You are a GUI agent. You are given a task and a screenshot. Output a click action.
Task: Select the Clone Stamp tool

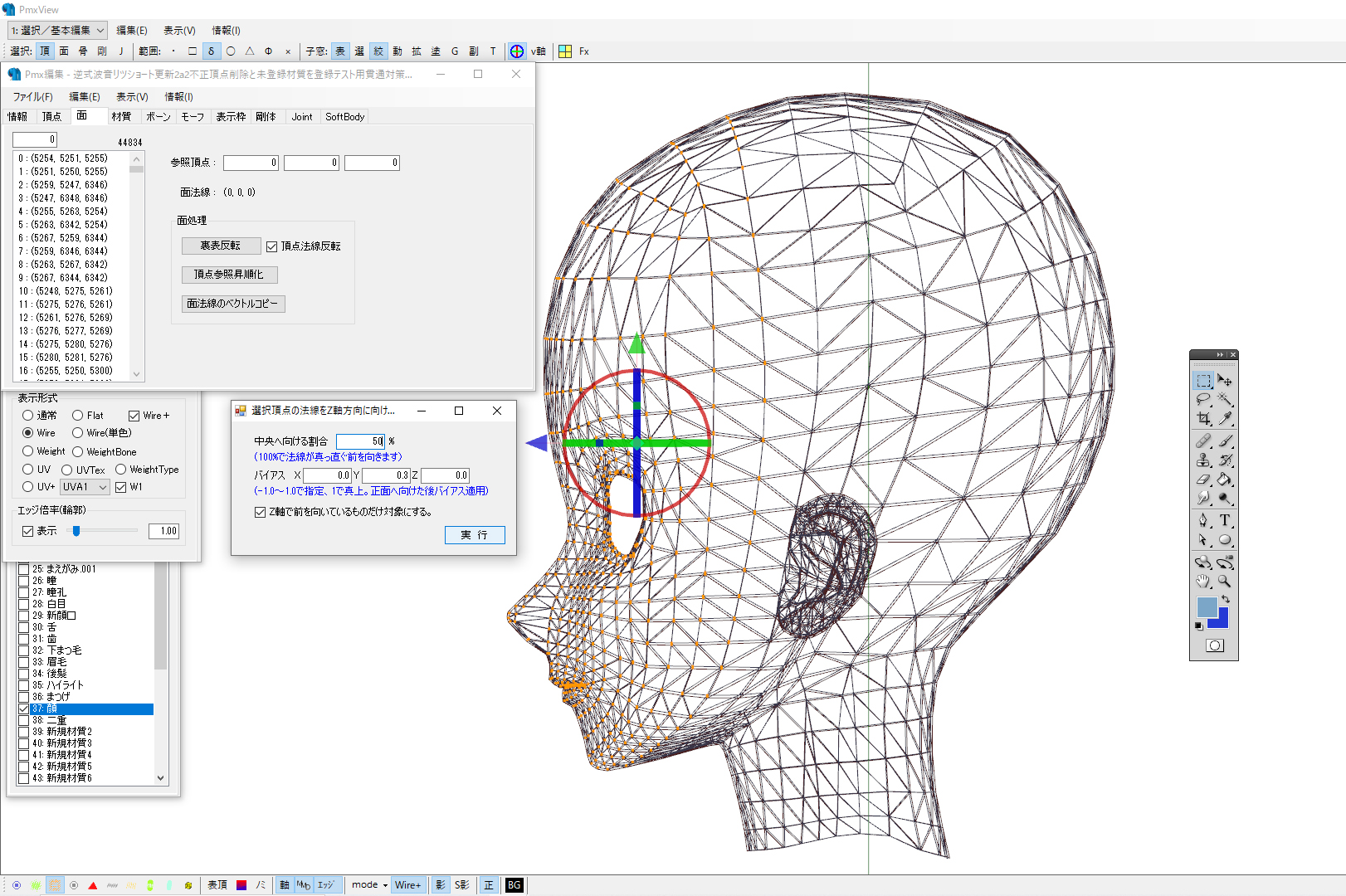(x=1203, y=460)
